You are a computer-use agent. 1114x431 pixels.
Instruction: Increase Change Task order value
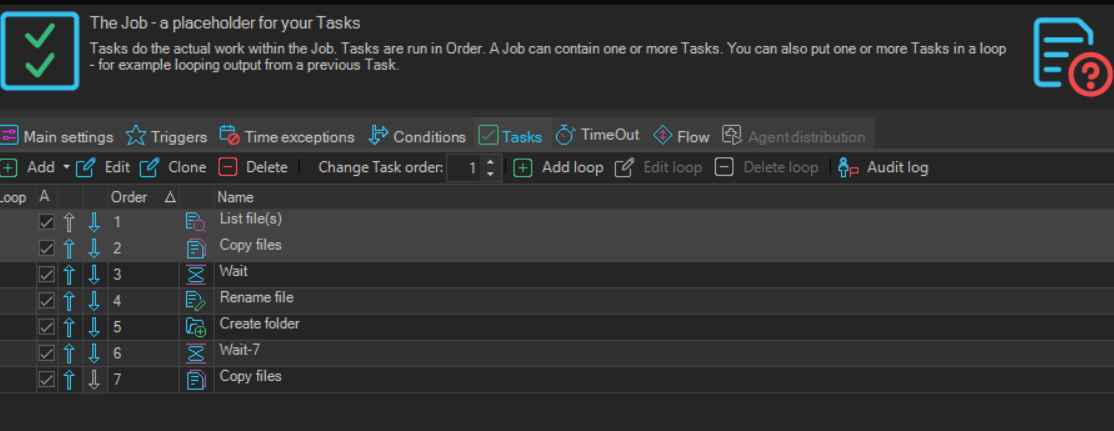pyautogui.click(x=490, y=162)
